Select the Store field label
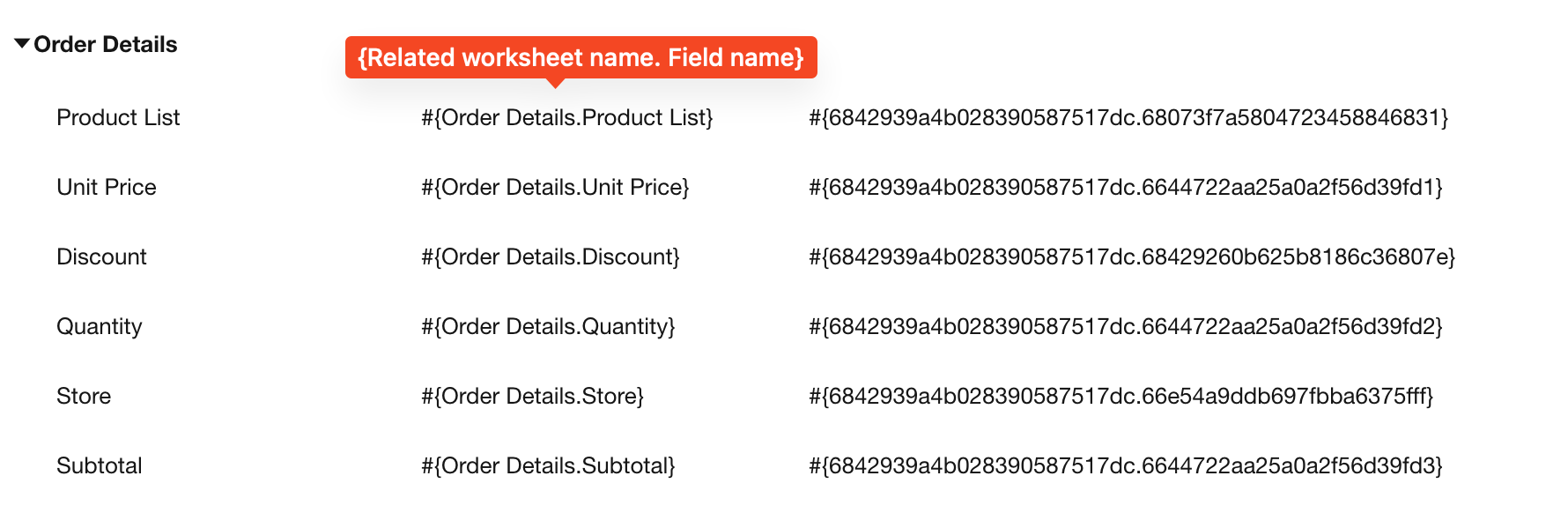This screenshot has width=1568, height=513. [84, 396]
